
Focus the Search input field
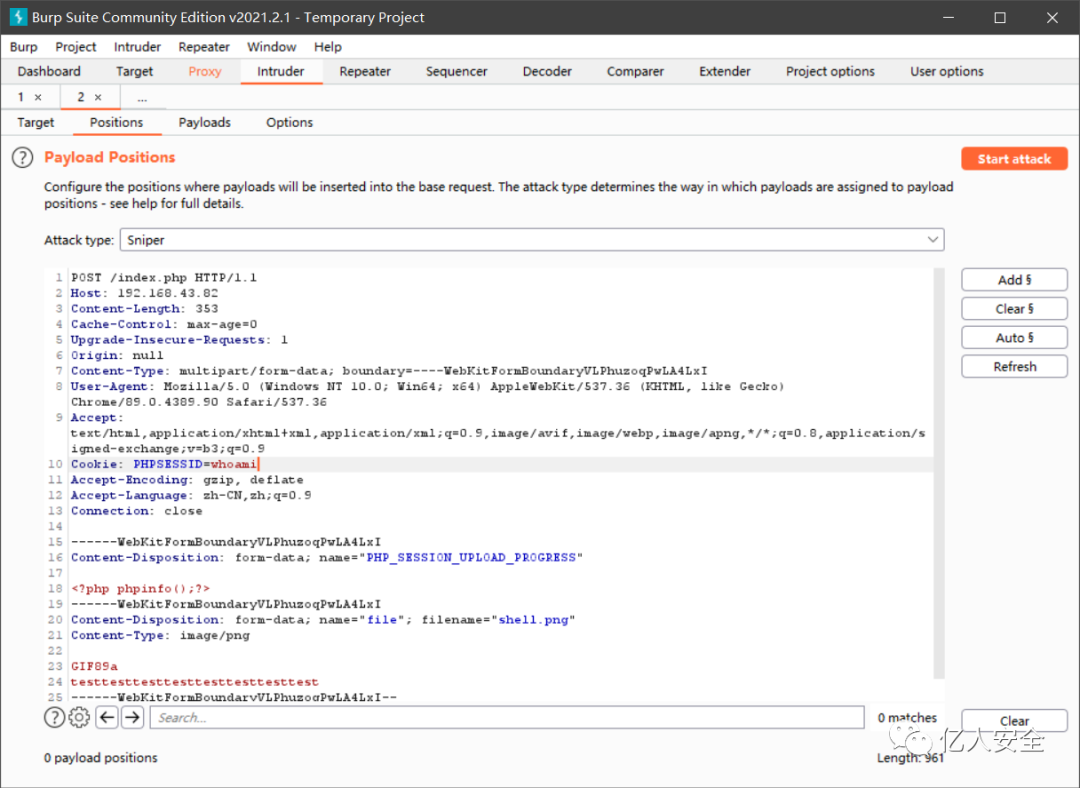(x=507, y=718)
